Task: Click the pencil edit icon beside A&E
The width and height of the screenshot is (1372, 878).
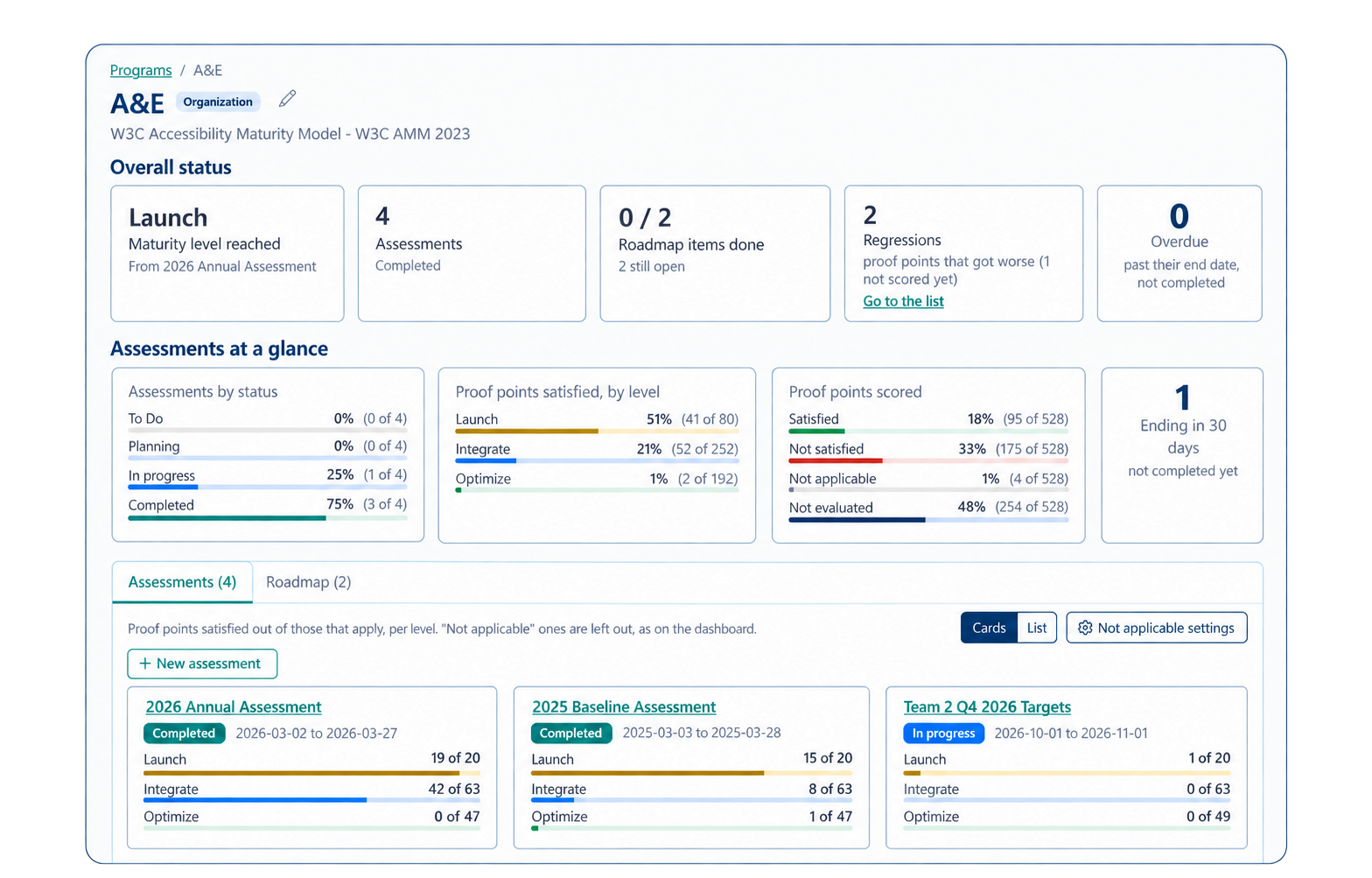Action: (x=287, y=99)
